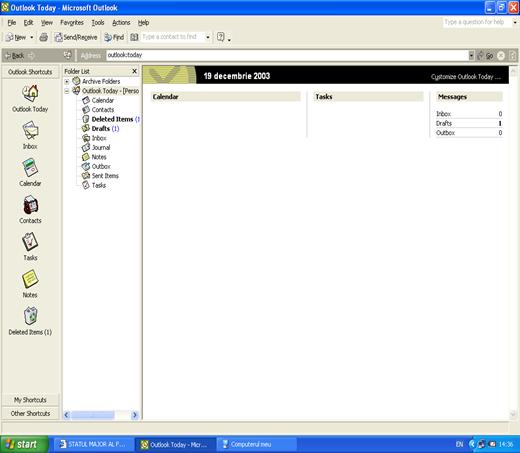Select Archive Folders in folder list
Image resolution: width=520 pixels, height=453 pixels.
click(x=101, y=81)
